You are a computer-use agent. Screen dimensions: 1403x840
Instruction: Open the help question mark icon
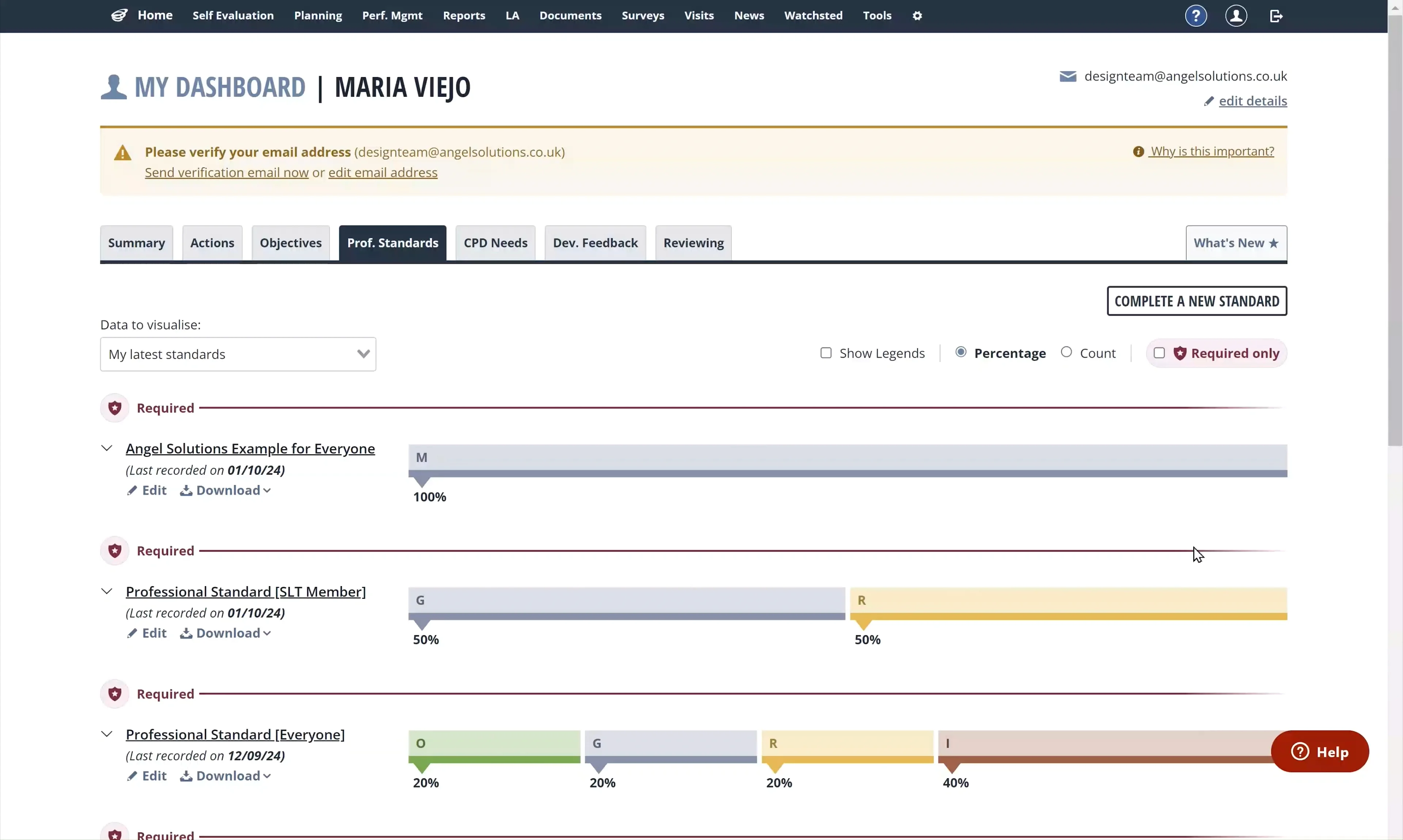(1196, 16)
